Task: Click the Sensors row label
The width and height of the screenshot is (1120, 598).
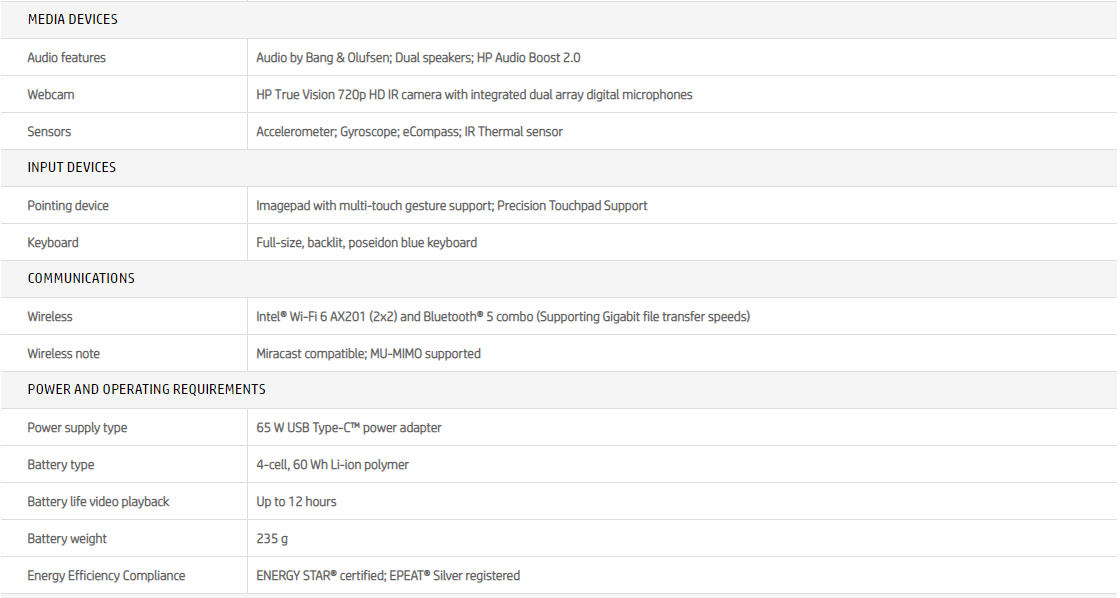Action: click(x=49, y=132)
